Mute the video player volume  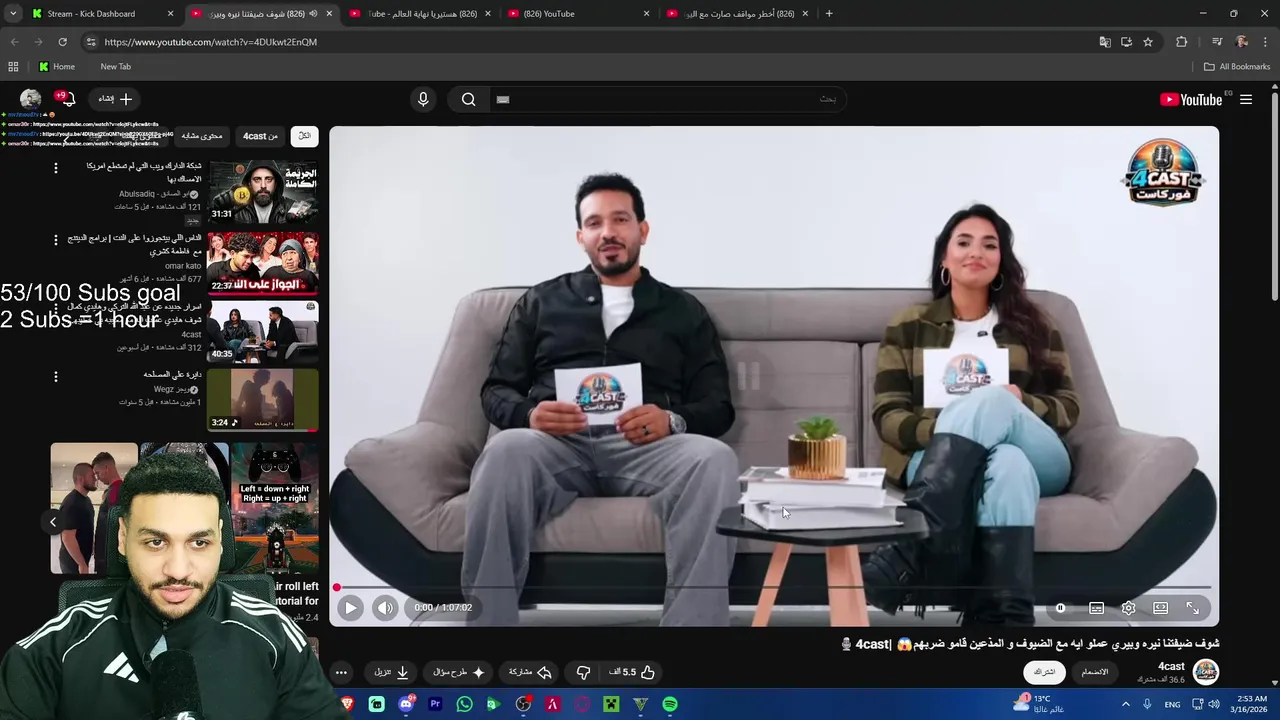click(x=385, y=607)
